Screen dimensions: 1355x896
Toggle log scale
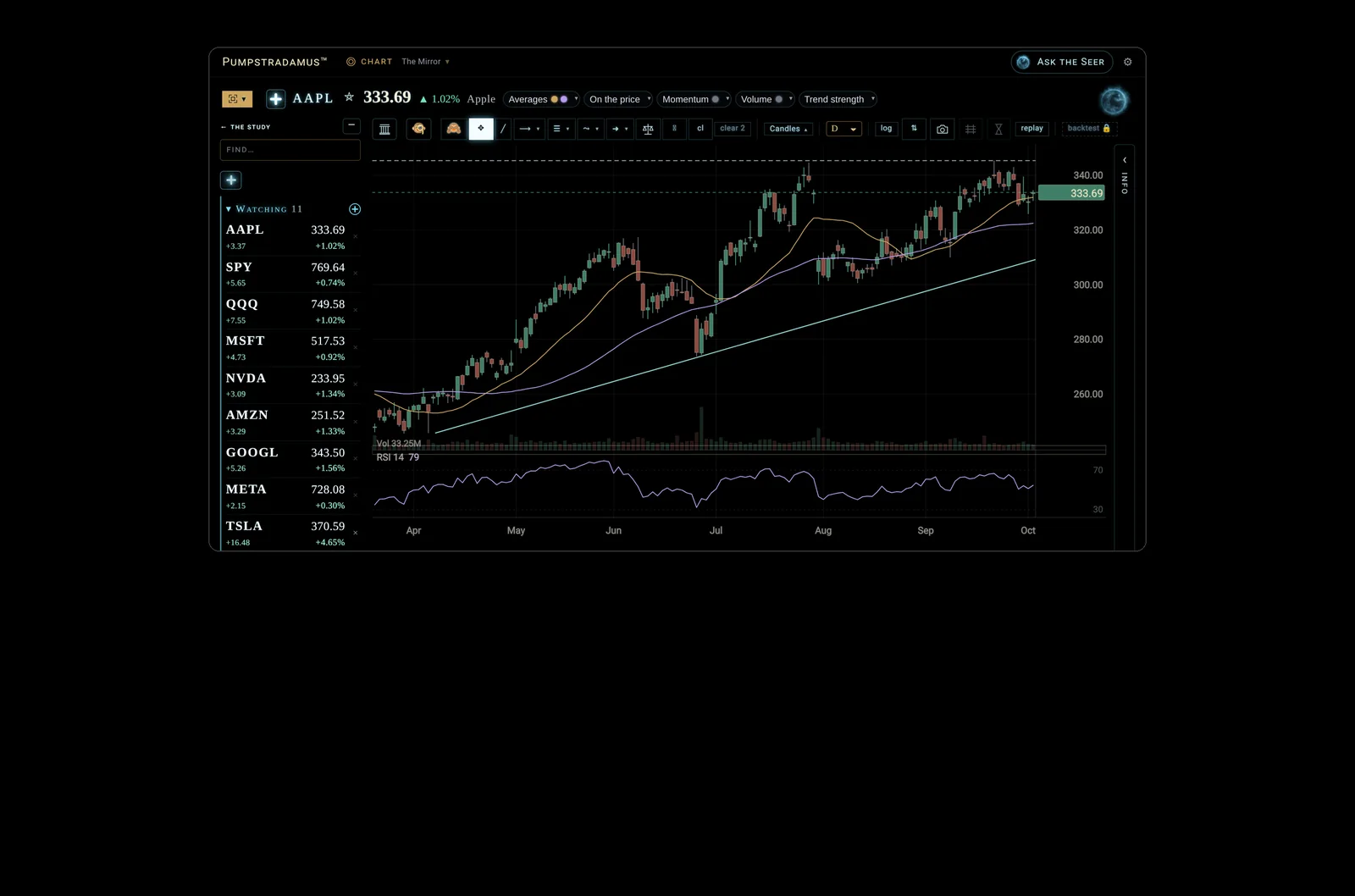[886, 129]
